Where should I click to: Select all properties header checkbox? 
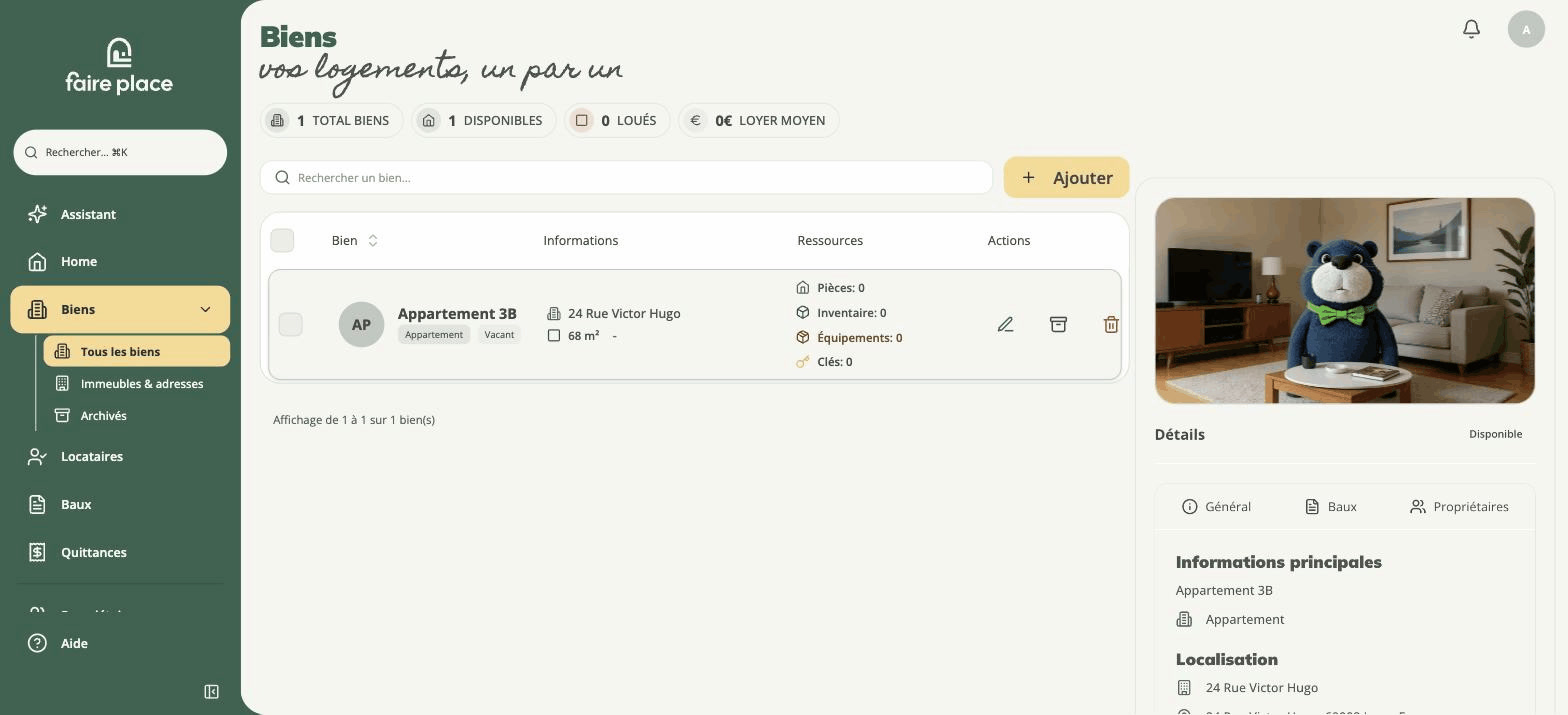(282, 240)
